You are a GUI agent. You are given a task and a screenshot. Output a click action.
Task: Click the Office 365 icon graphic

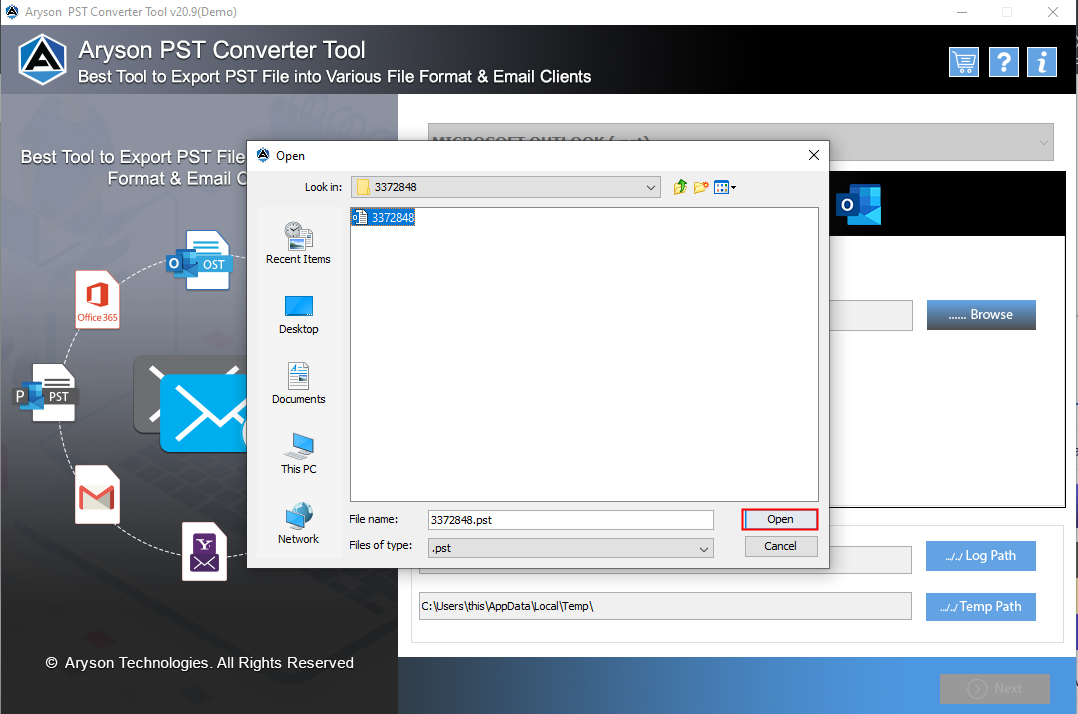[98, 300]
